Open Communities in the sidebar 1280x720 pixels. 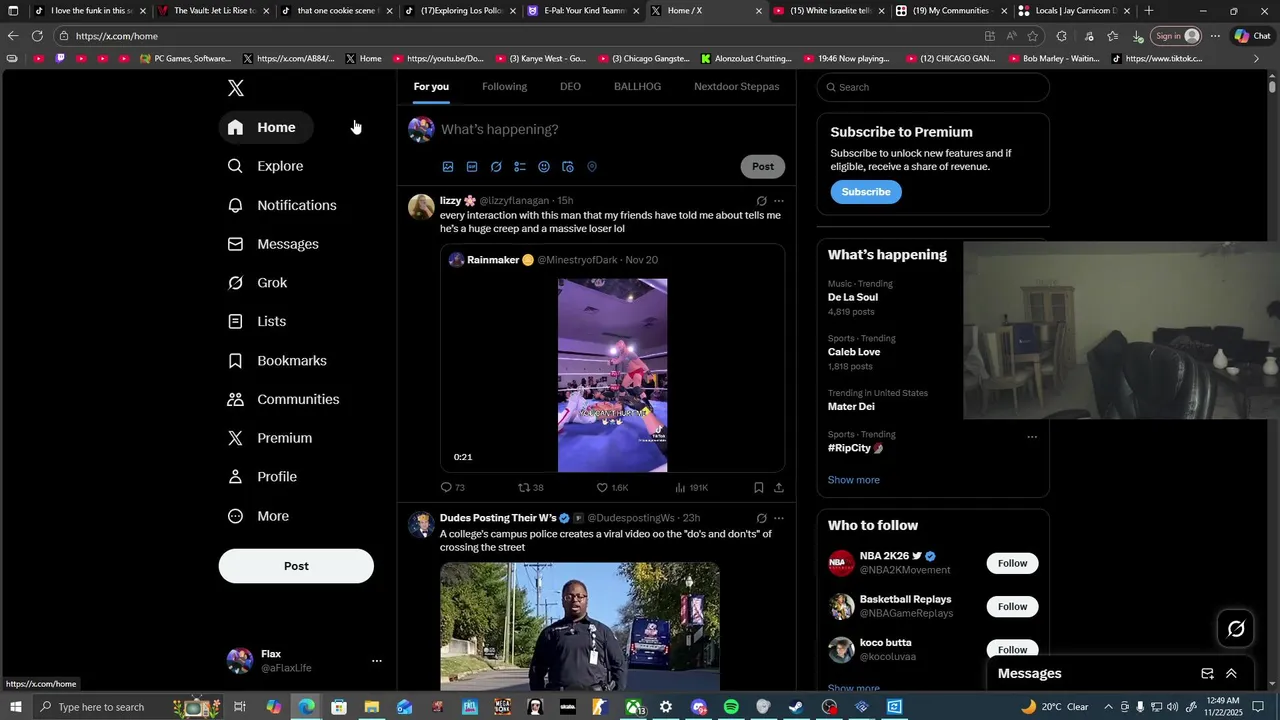click(284, 399)
